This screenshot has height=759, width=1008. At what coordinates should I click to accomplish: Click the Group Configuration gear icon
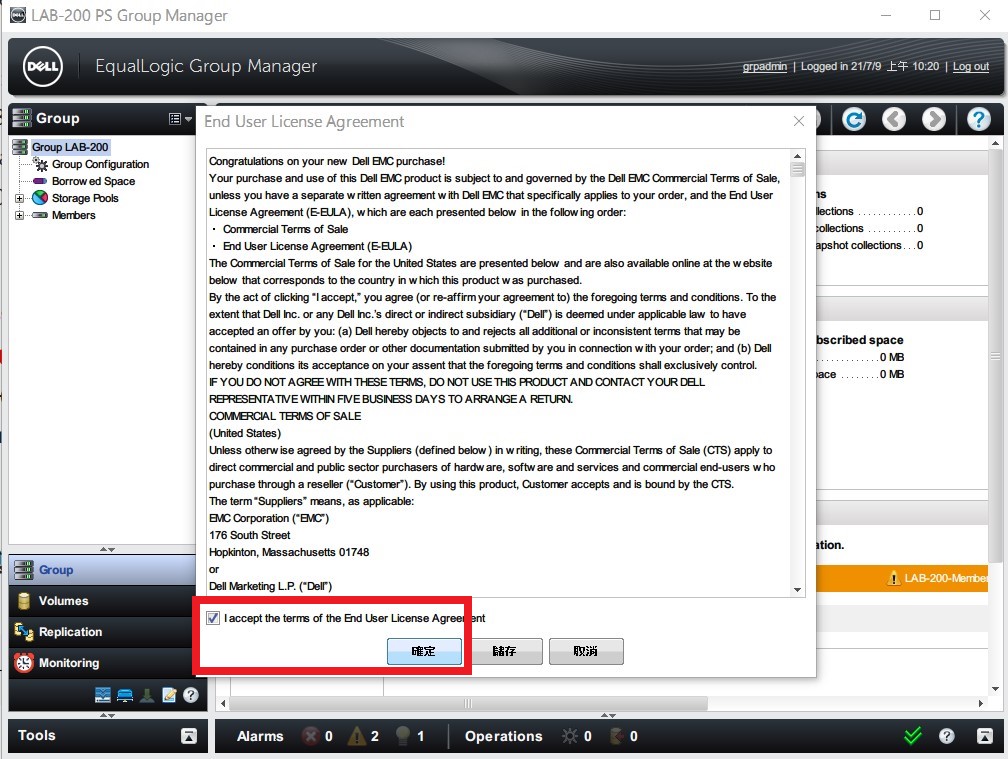tap(41, 165)
